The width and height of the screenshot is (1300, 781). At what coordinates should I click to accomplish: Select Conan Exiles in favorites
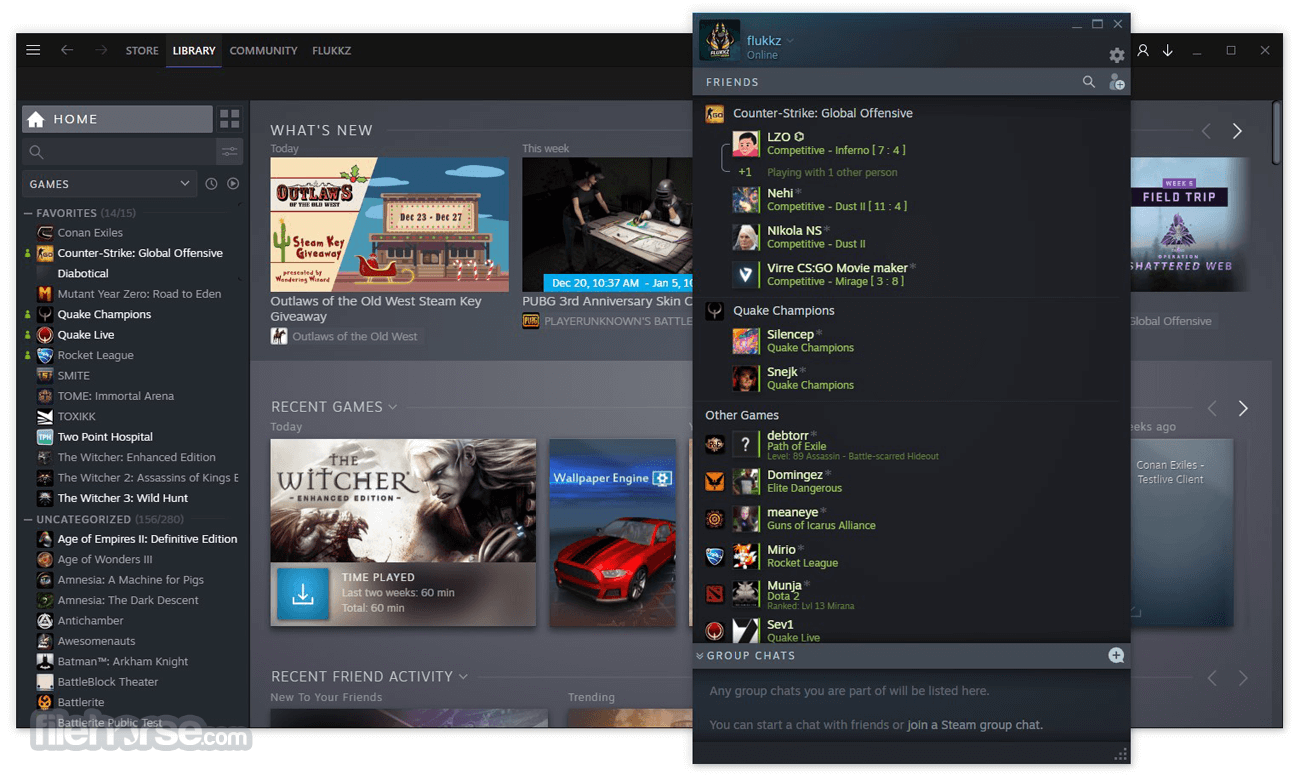(90, 233)
